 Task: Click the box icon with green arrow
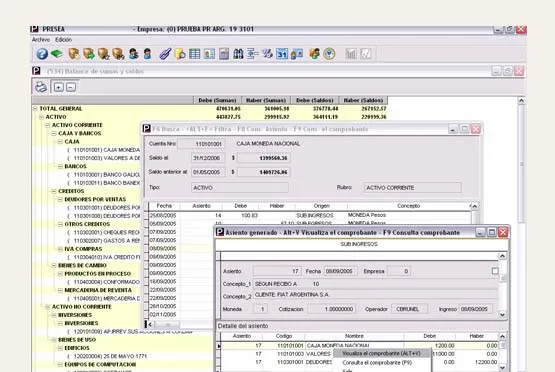coord(89,54)
